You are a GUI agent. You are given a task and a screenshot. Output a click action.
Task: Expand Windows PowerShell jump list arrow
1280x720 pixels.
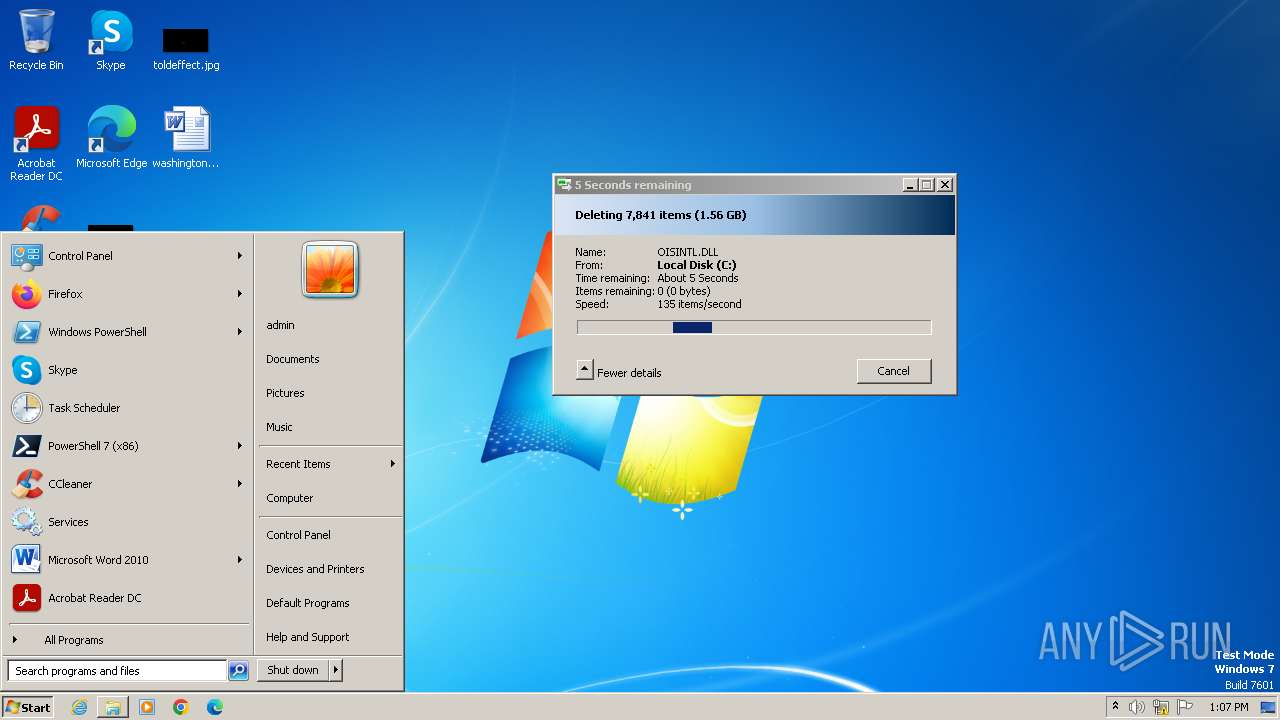[240, 332]
